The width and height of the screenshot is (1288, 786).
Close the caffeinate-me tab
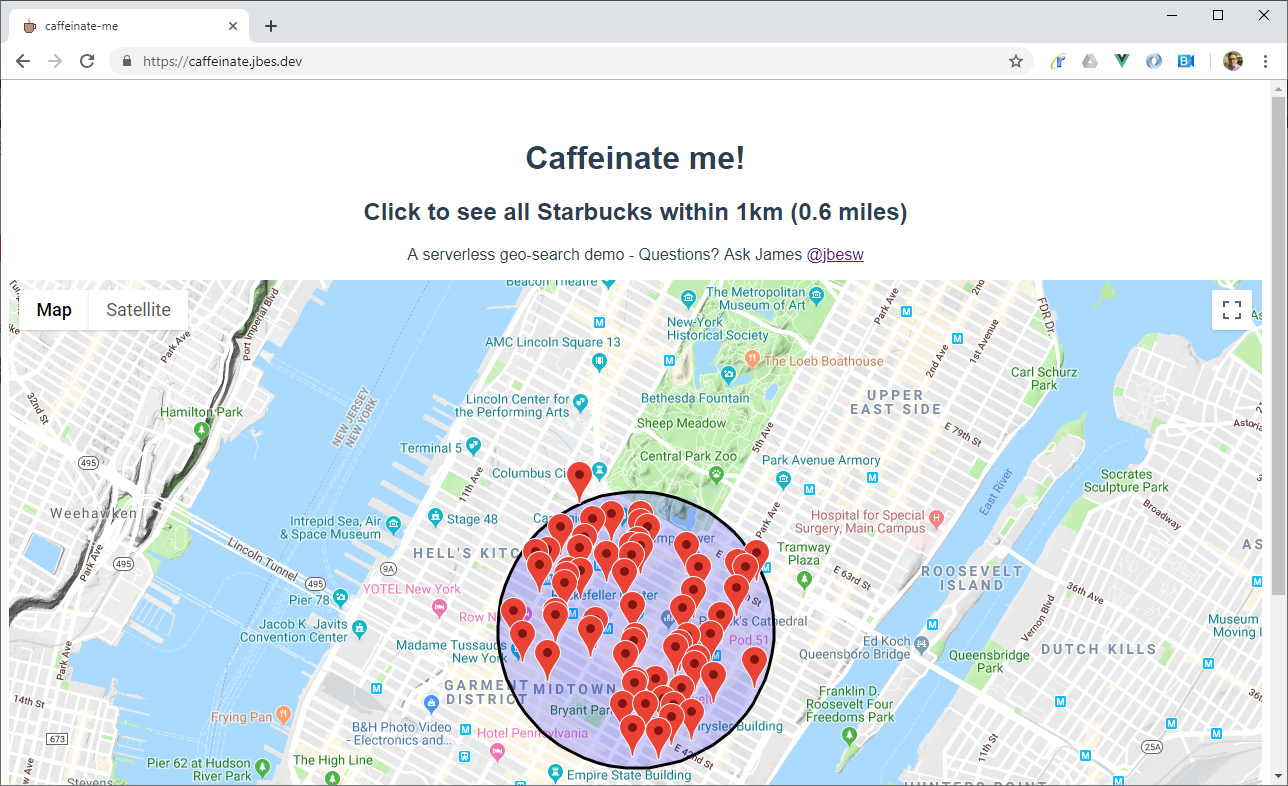click(x=233, y=26)
